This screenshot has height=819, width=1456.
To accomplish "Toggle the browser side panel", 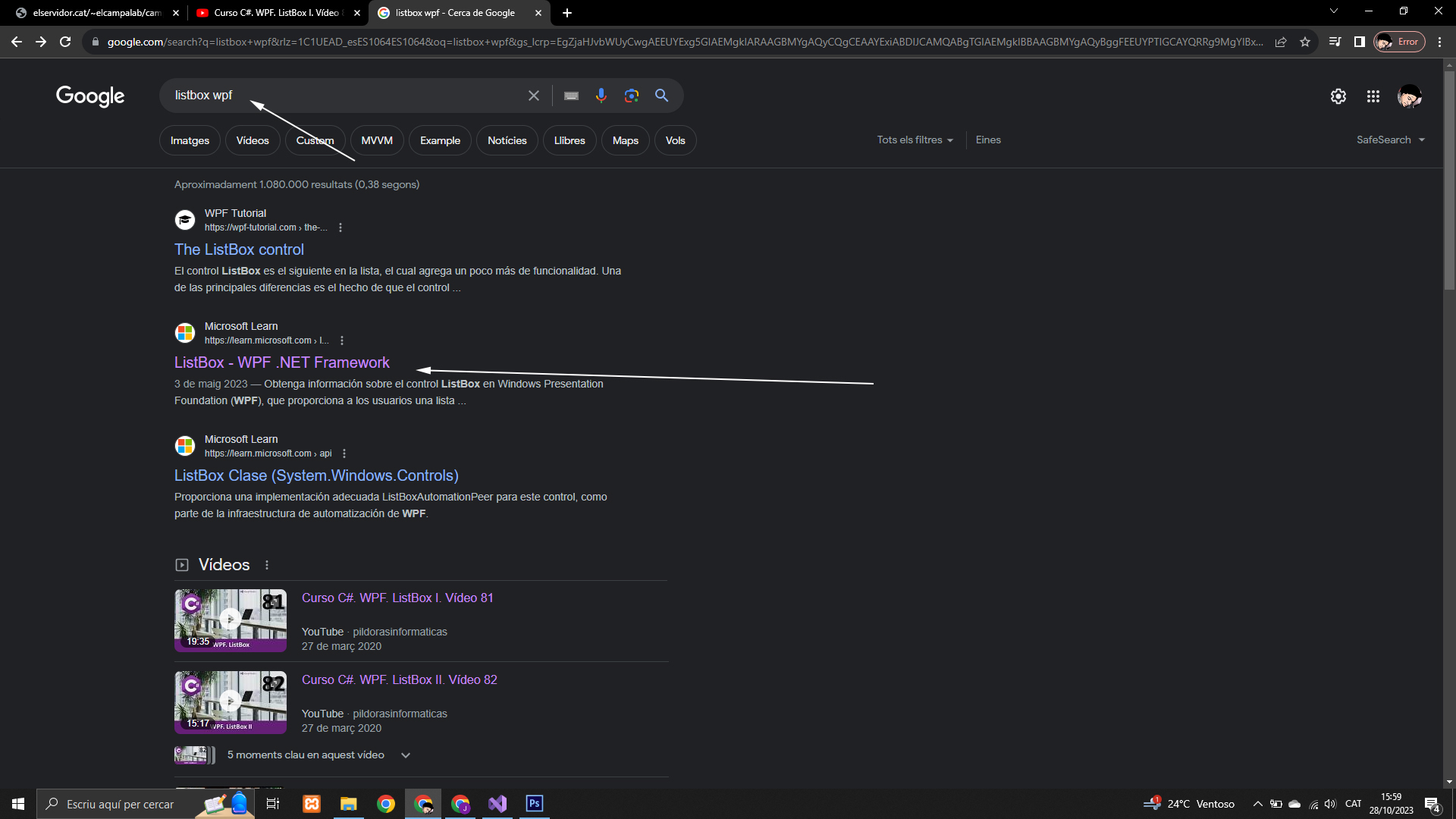I will point(1359,42).
